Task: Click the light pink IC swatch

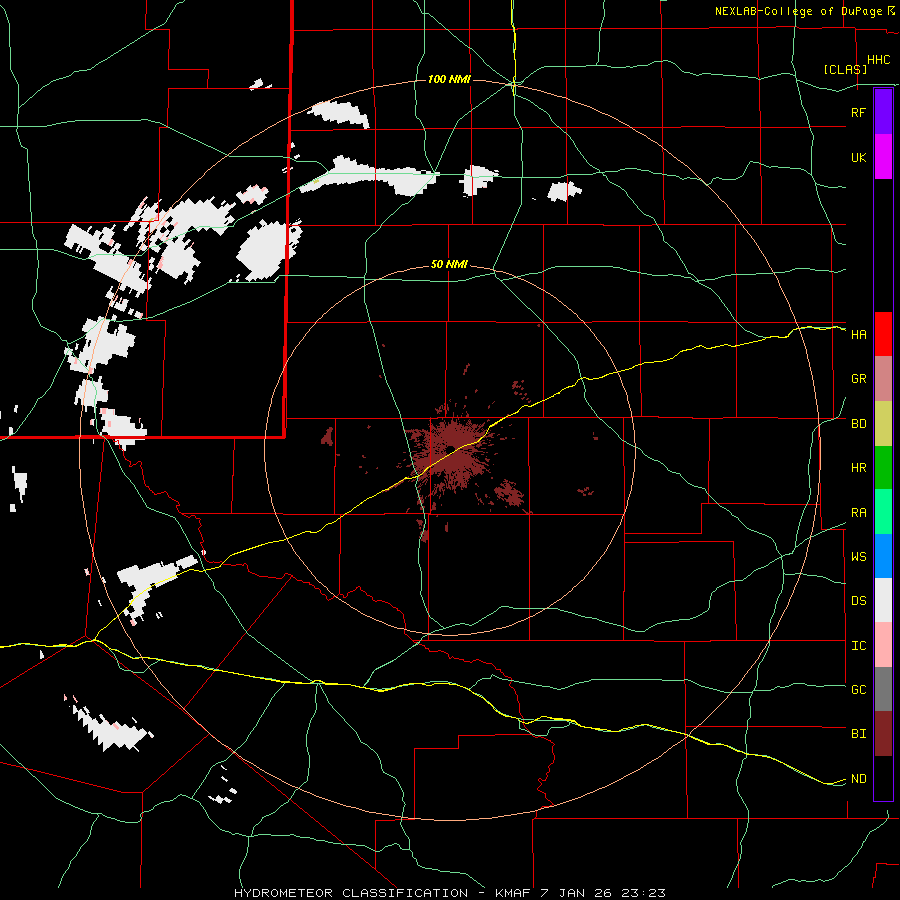Action: [883, 645]
